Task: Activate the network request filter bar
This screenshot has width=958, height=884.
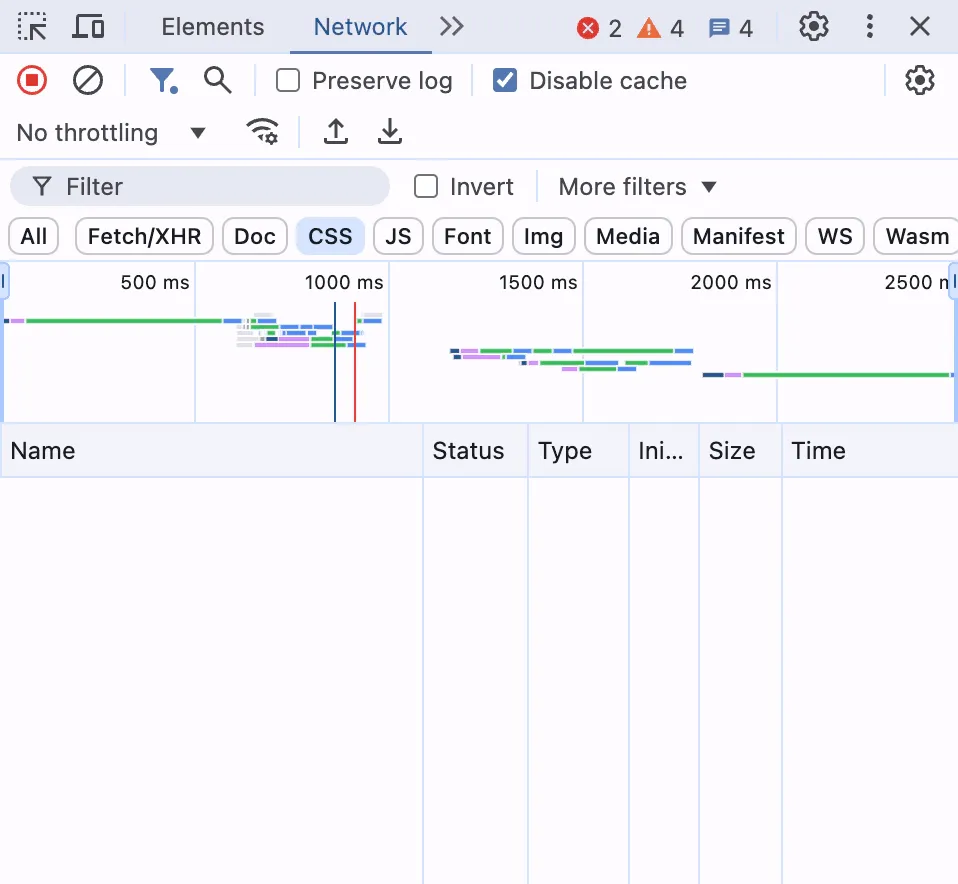Action: coord(164,80)
